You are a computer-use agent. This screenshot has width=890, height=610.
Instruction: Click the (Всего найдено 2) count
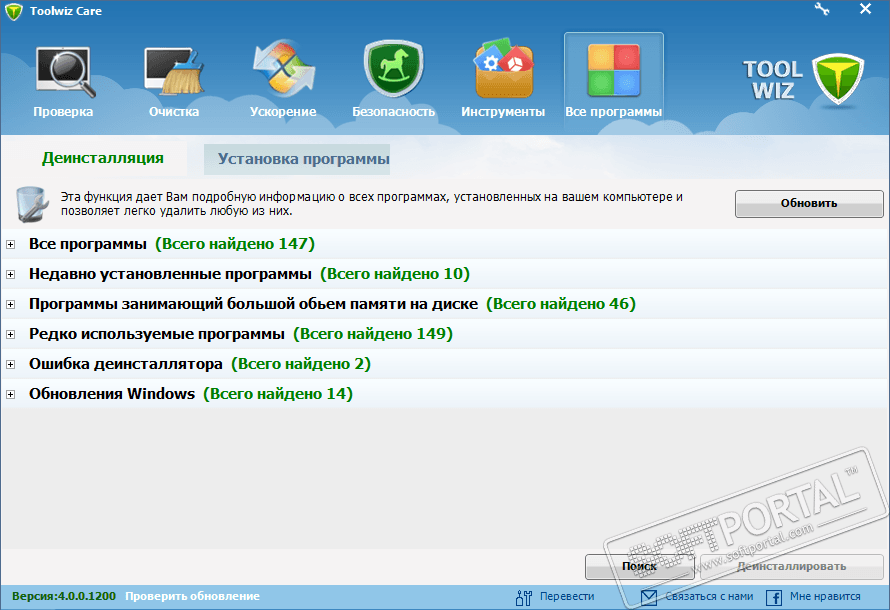point(301,364)
